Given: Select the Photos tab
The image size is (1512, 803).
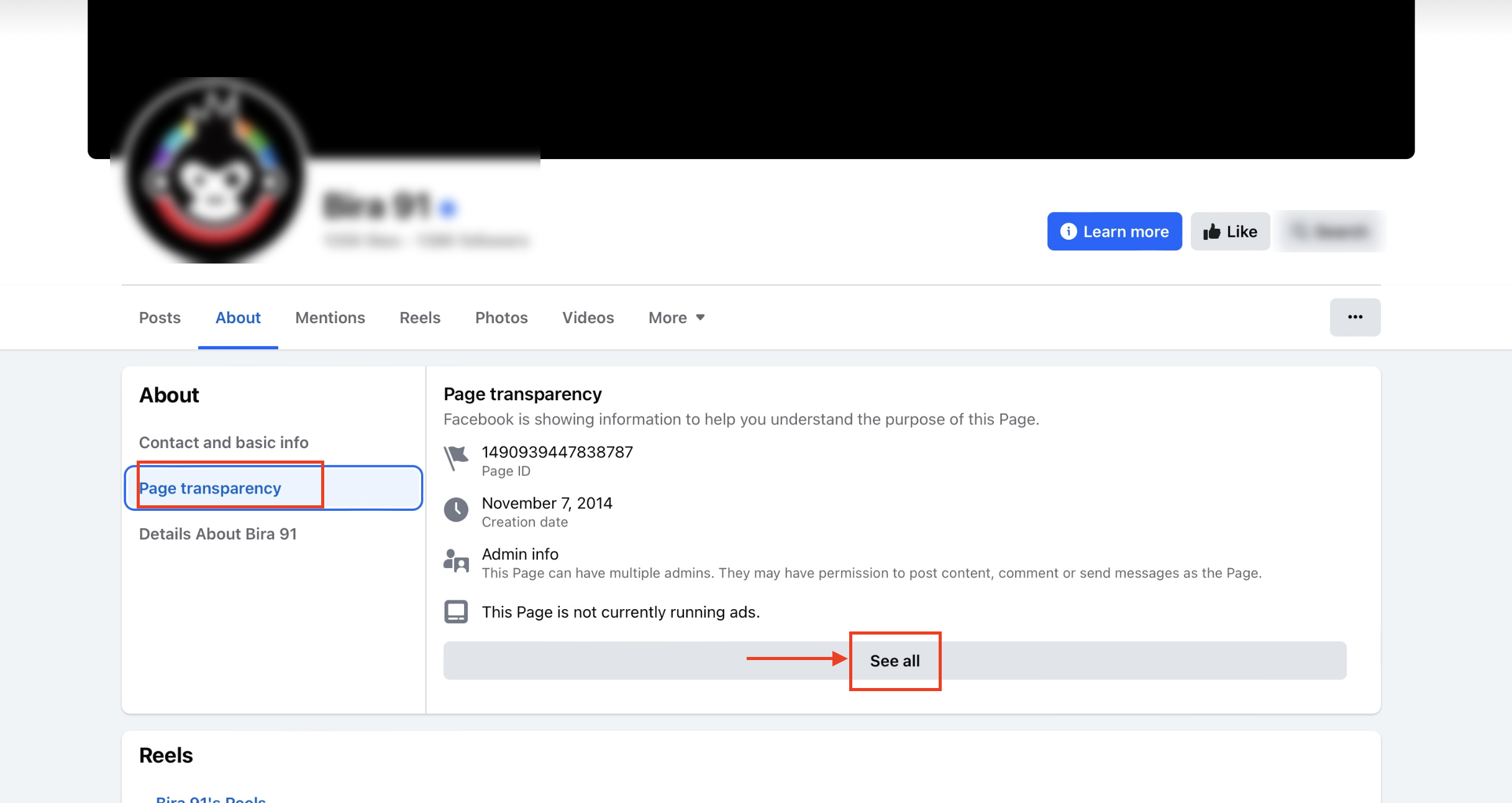Looking at the screenshot, I should click(501, 318).
